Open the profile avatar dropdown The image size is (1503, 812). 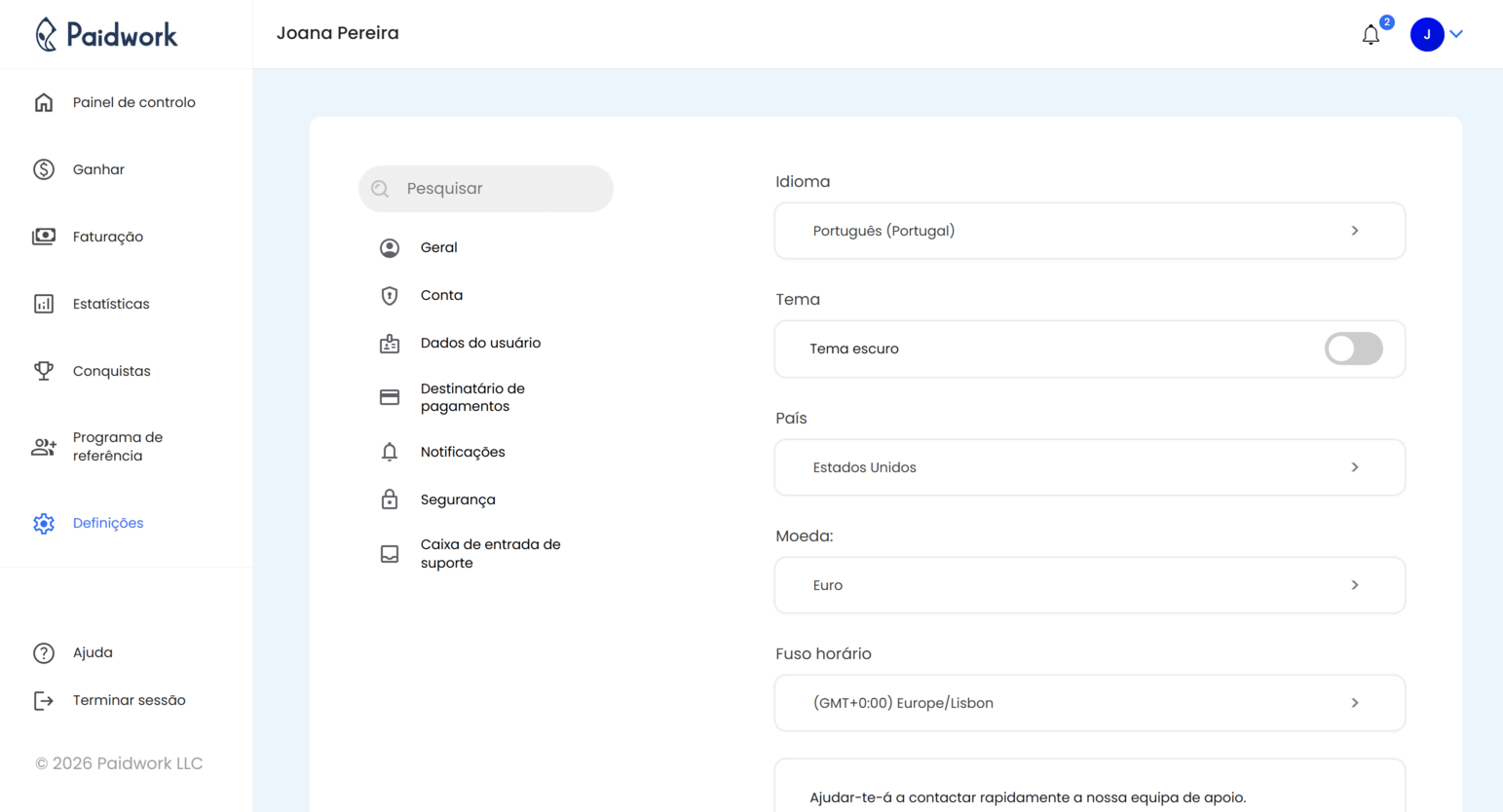[x=1427, y=33]
